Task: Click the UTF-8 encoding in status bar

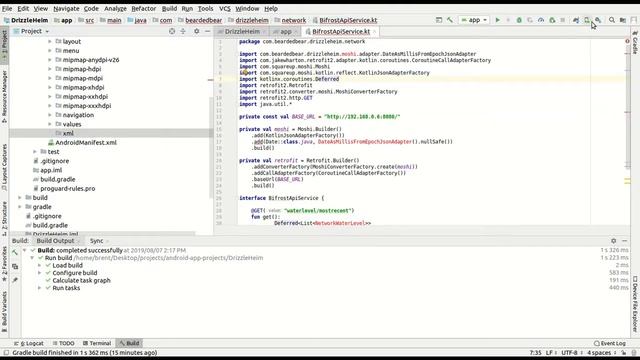Action: pyautogui.click(x=569, y=353)
